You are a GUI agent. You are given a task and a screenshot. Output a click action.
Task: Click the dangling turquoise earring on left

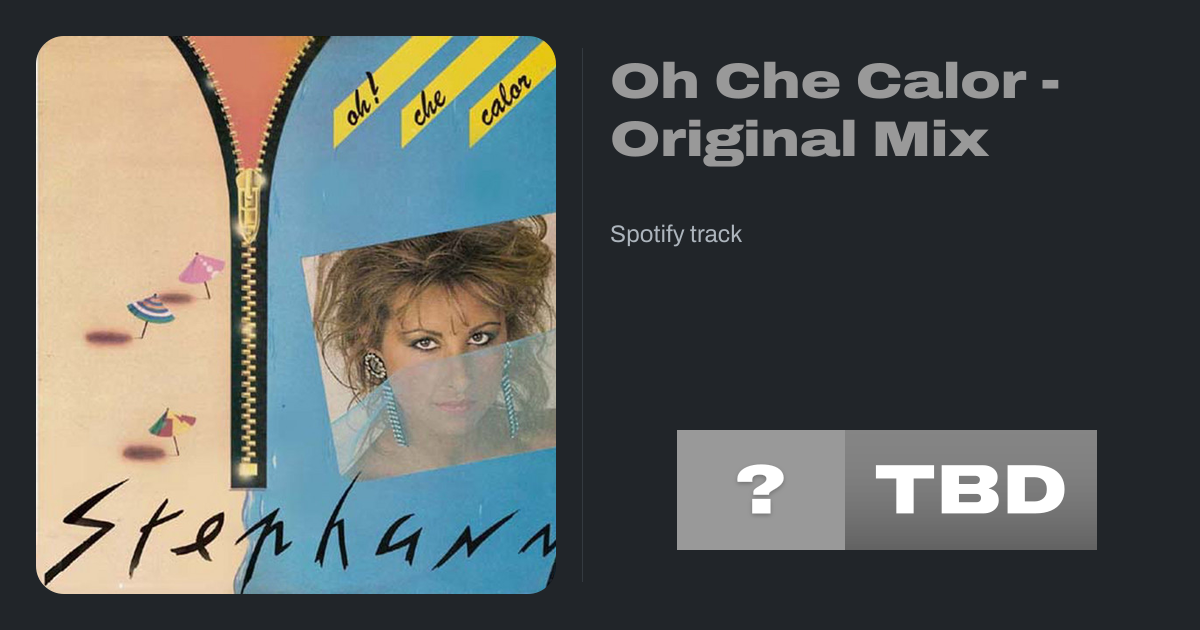[x=394, y=410]
